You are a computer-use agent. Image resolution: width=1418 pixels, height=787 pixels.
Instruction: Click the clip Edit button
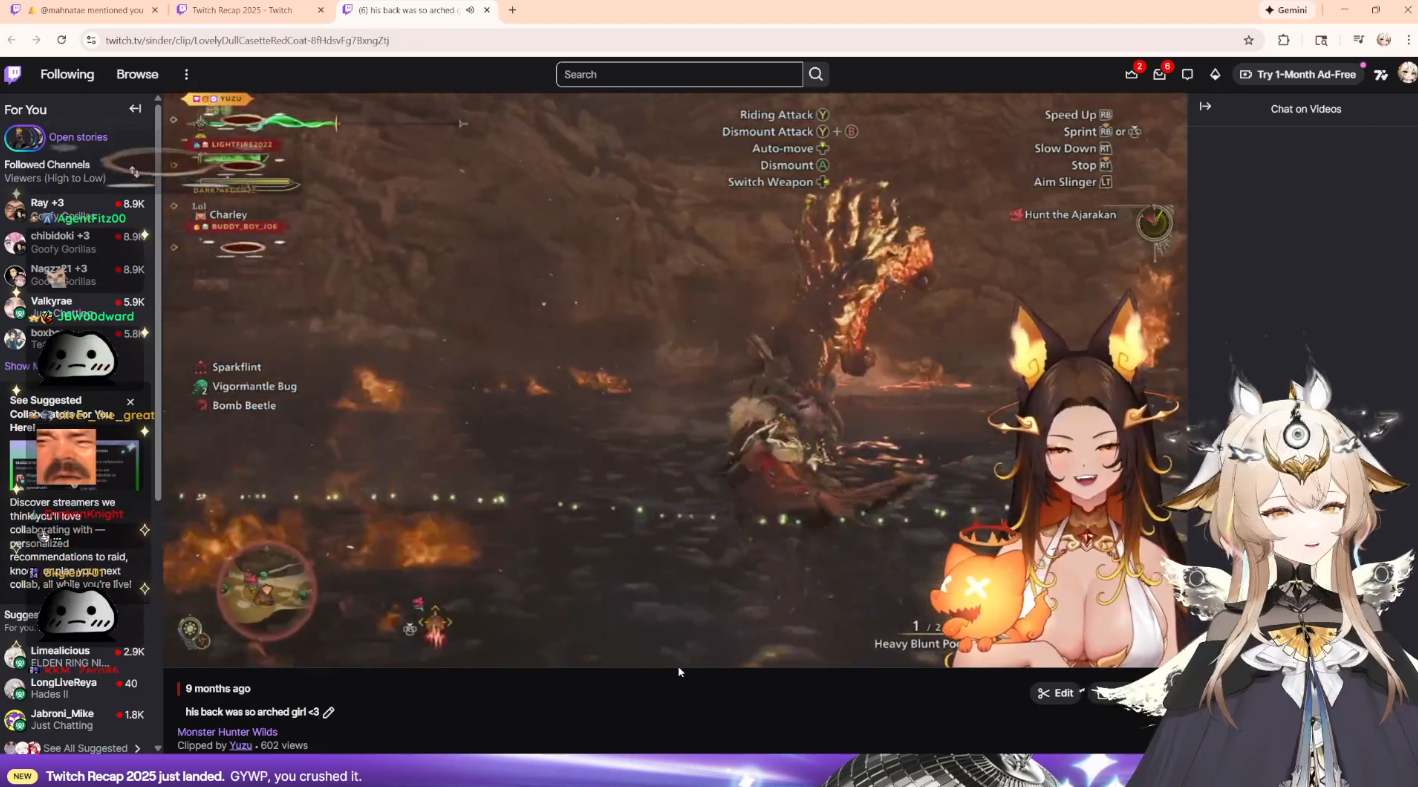1056,693
